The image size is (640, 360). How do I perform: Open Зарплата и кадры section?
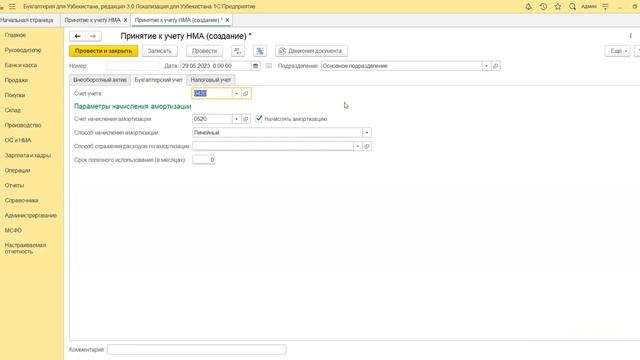(x=28, y=156)
